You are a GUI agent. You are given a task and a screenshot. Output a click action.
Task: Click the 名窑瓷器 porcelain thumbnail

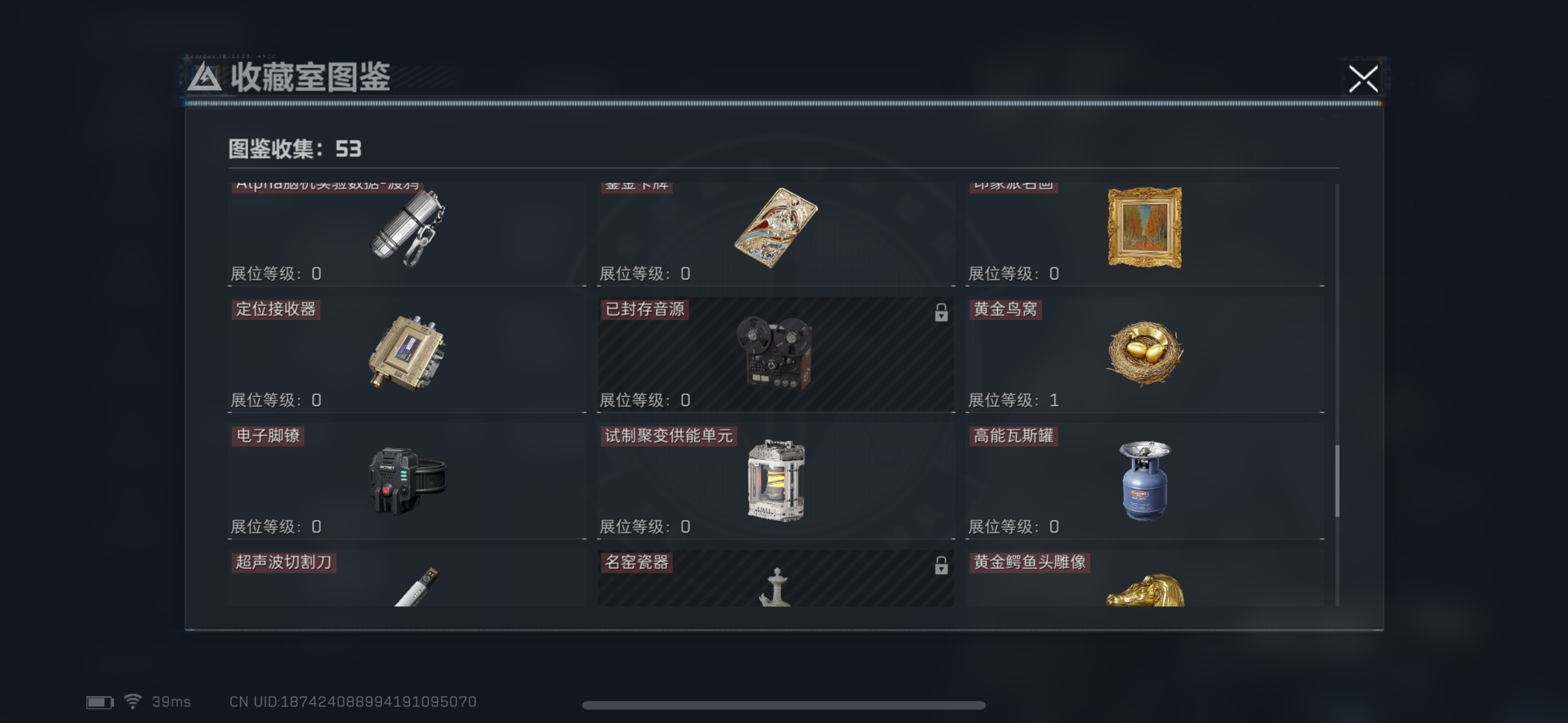(x=776, y=586)
